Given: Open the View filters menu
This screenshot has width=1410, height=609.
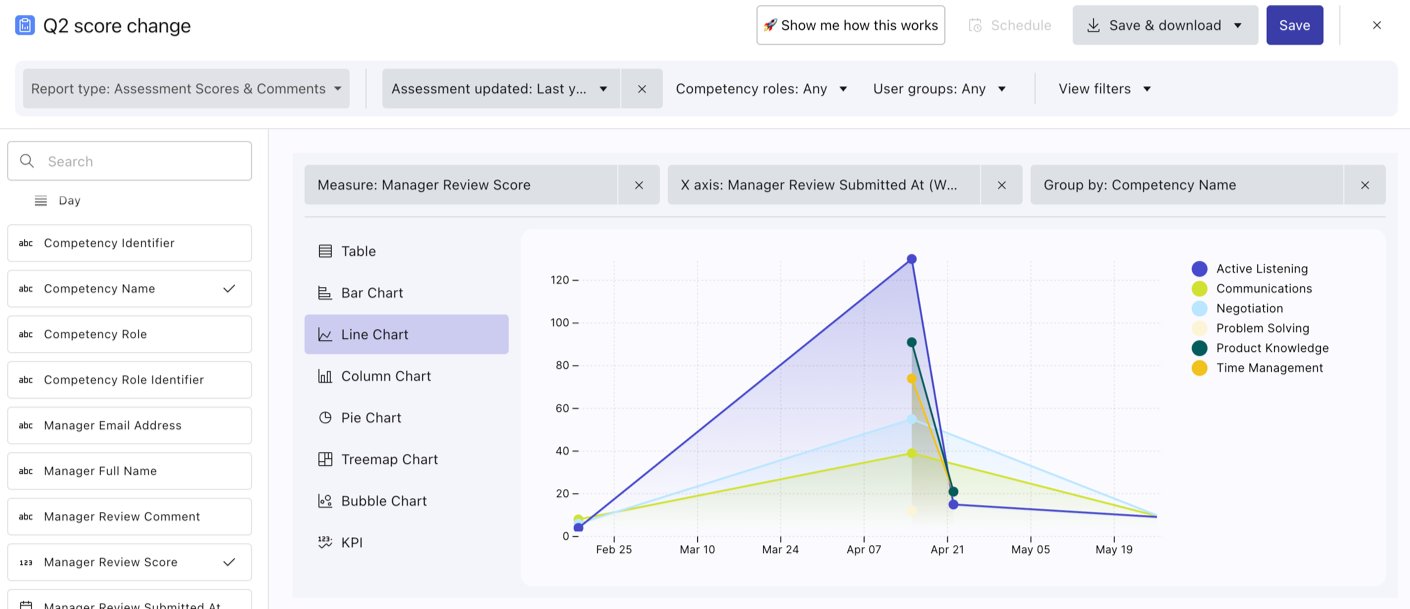Looking at the screenshot, I should (1104, 89).
